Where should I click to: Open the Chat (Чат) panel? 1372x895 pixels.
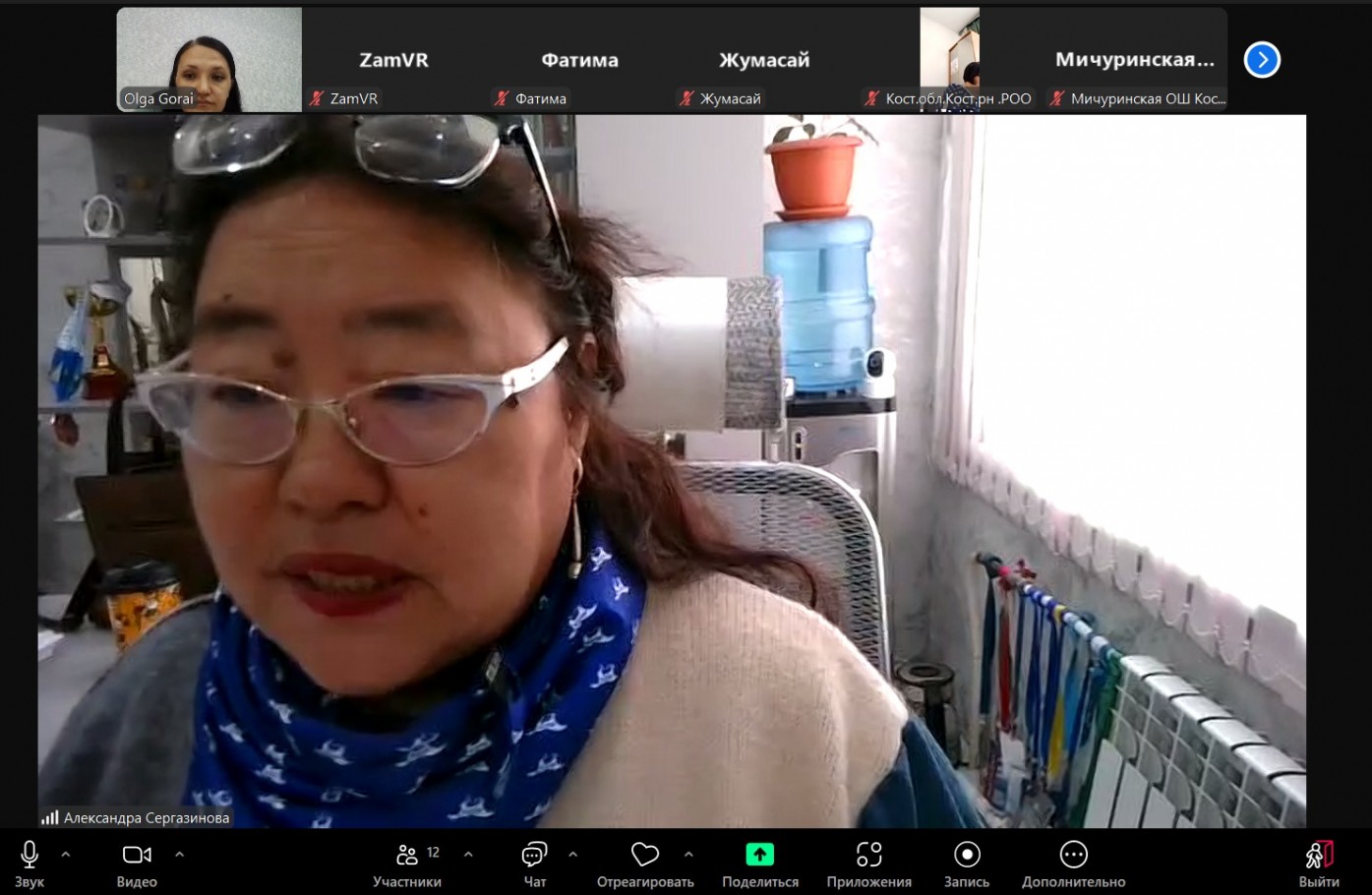pyautogui.click(x=534, y=856)
